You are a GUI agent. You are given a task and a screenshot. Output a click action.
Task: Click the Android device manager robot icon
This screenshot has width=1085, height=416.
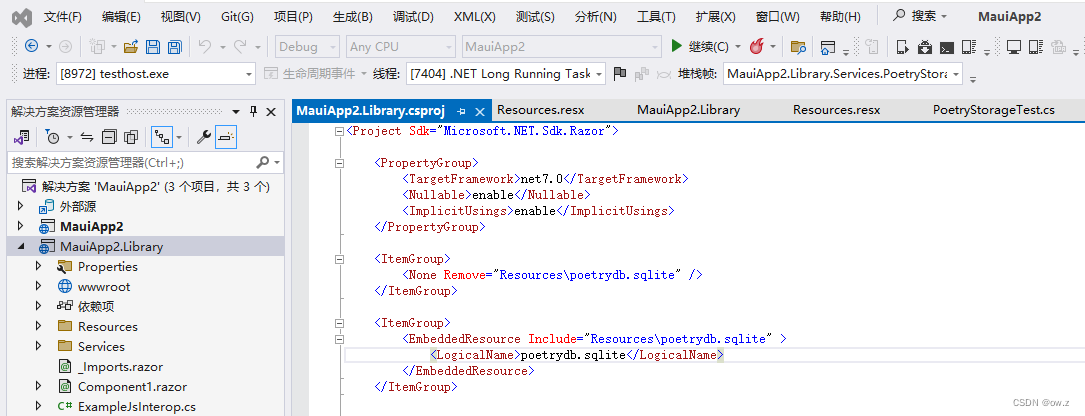(924, 47)
